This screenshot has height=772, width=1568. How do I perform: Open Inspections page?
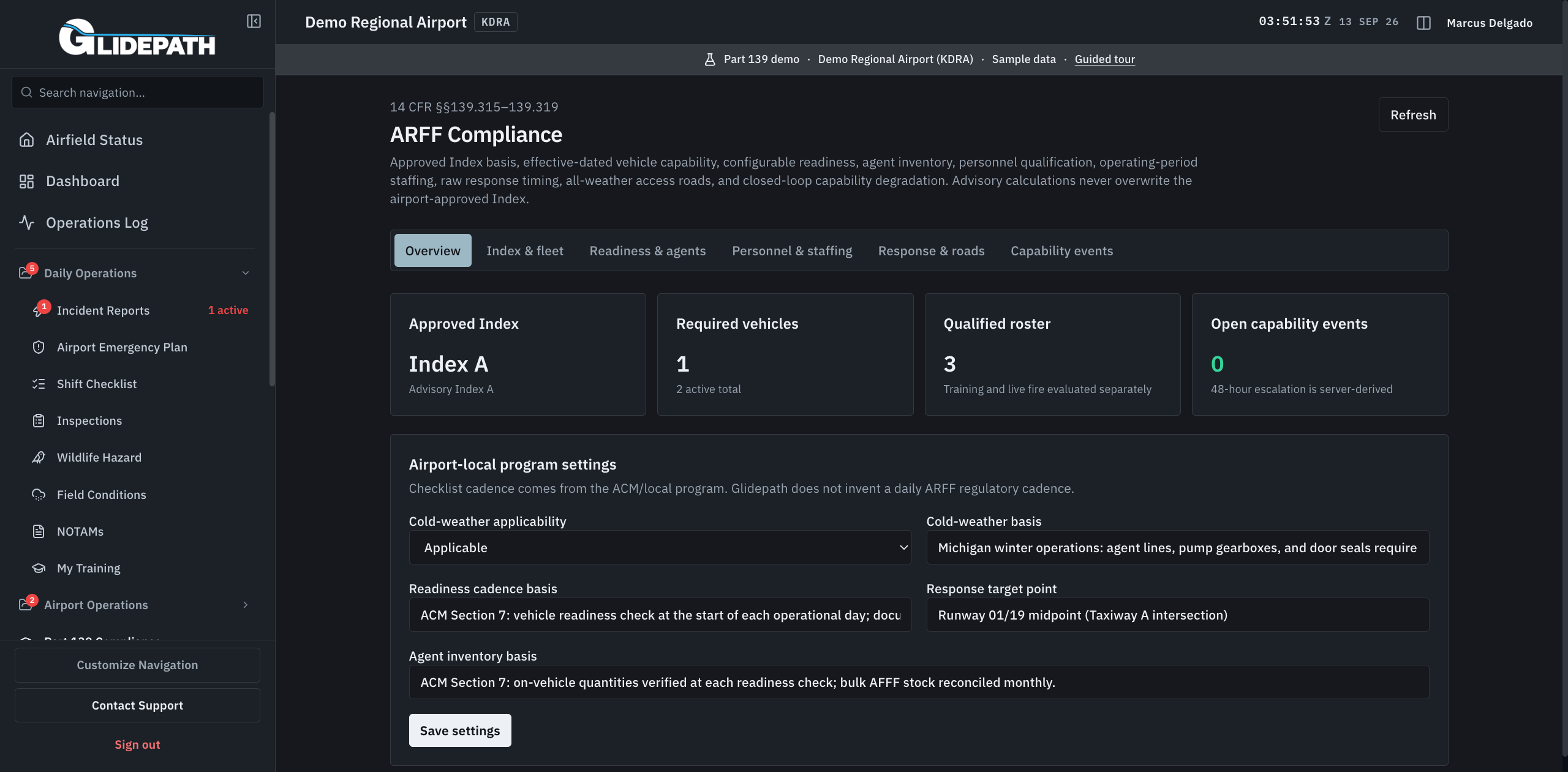(x=140, y=421)
